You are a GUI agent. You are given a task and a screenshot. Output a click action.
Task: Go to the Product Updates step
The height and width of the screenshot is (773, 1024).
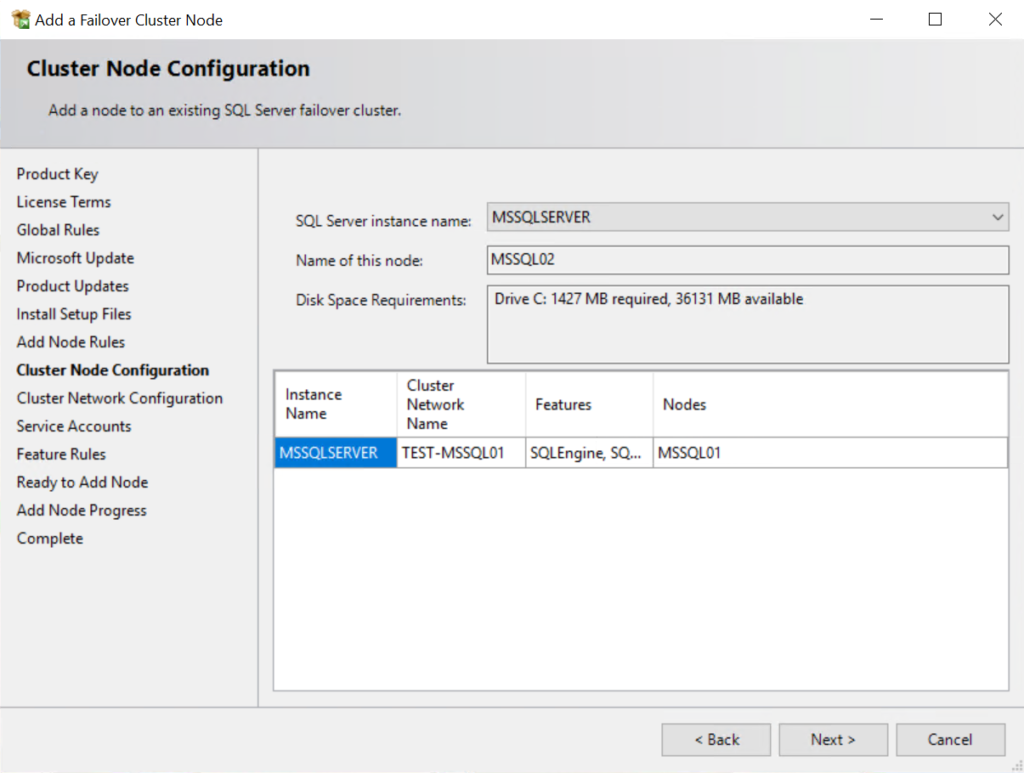pyautogui.click(x=72, y=285)
